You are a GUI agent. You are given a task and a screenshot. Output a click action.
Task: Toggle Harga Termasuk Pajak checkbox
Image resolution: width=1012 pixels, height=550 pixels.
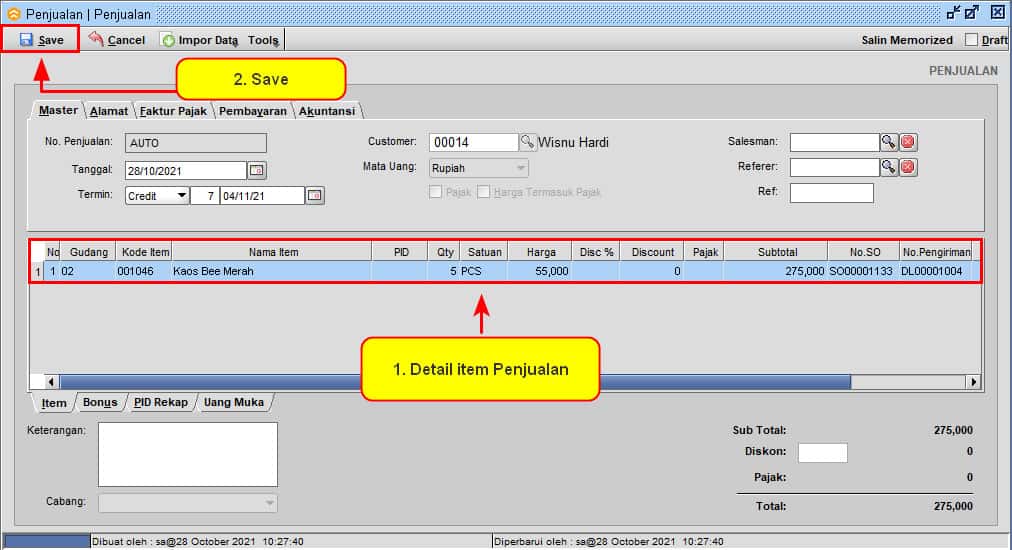pos(484,192)
